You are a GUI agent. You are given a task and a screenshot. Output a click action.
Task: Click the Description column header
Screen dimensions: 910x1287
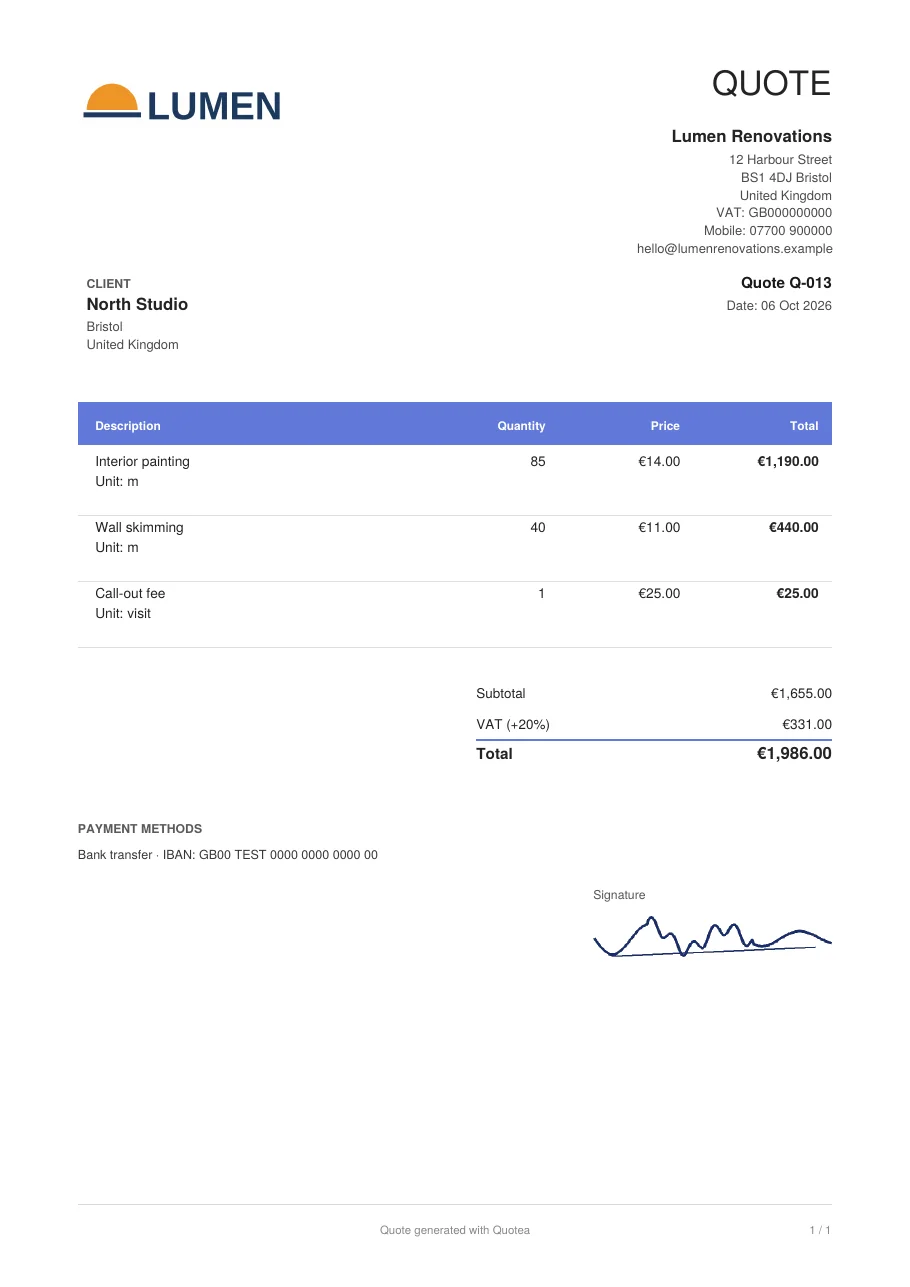tap(128, 426)
